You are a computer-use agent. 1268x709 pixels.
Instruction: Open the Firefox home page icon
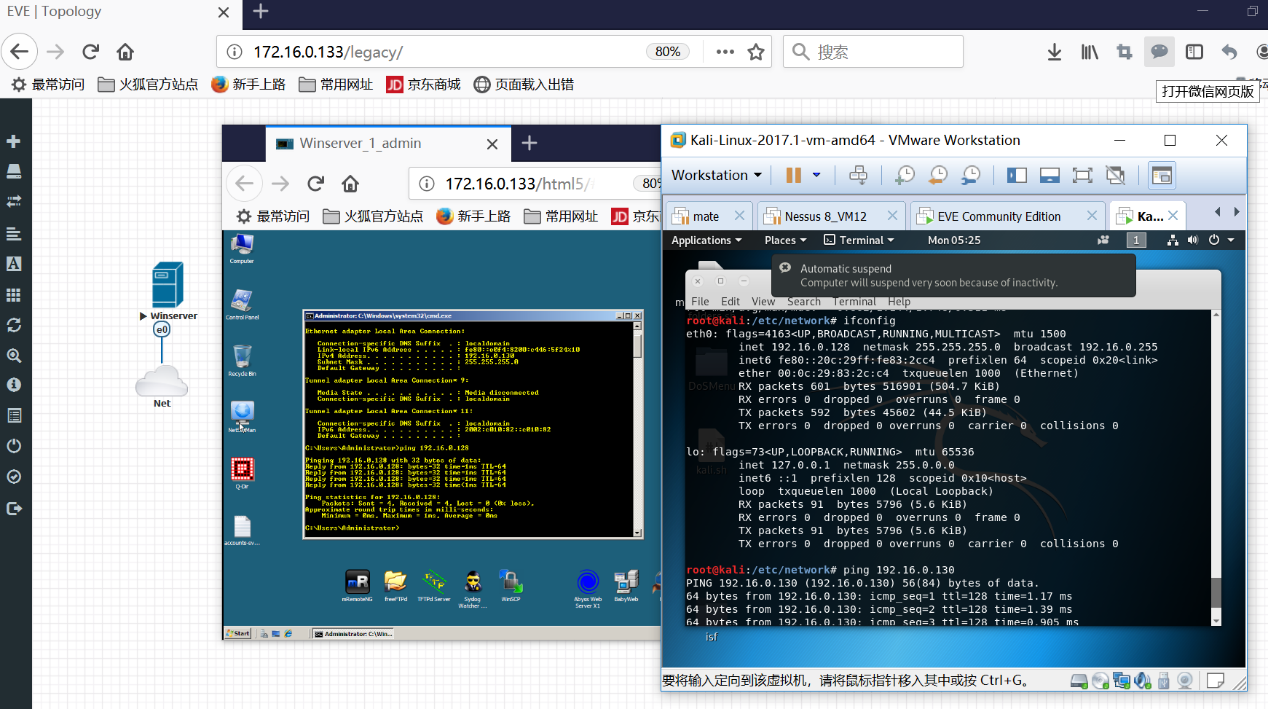pyautogui.click(x=125, y=52)
